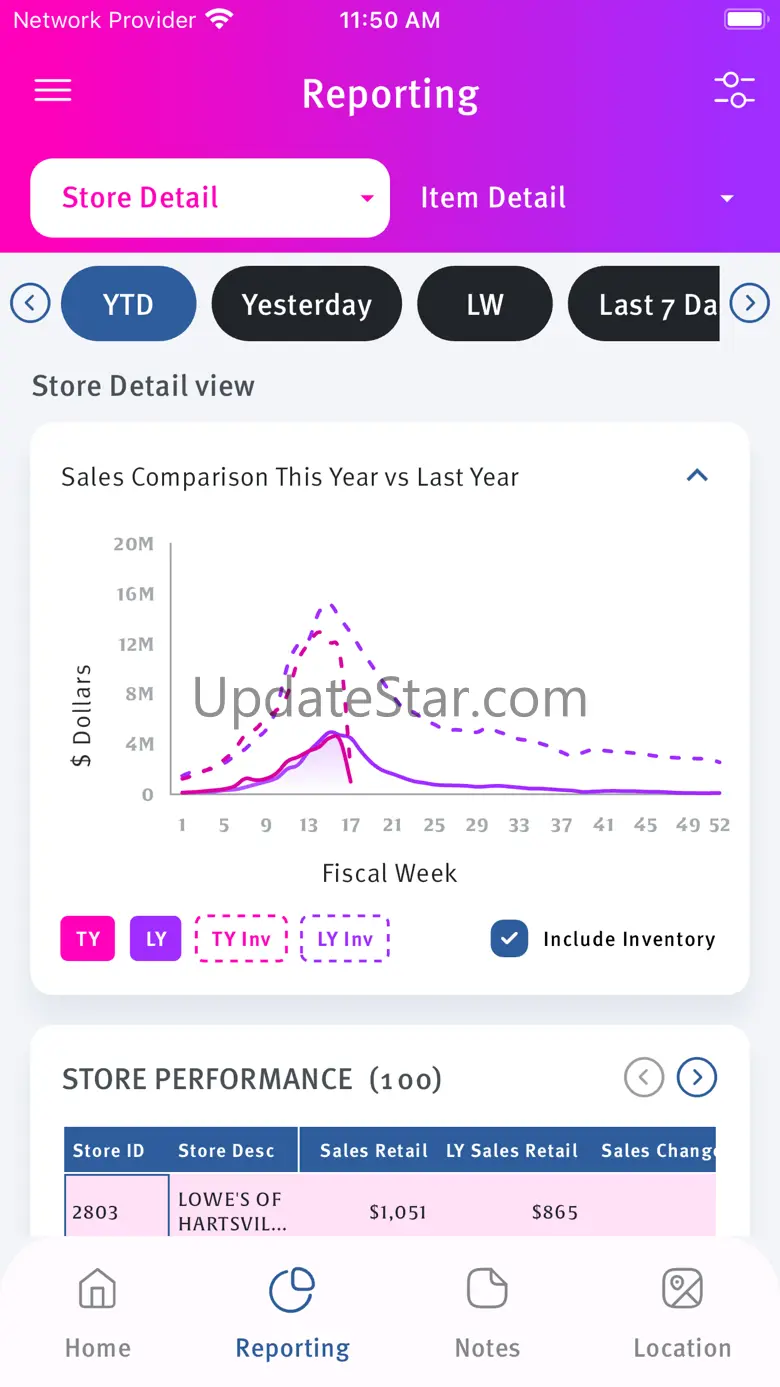Select the LW date filter
Viewport: 780px width, 1387px height.
[484, 304]
